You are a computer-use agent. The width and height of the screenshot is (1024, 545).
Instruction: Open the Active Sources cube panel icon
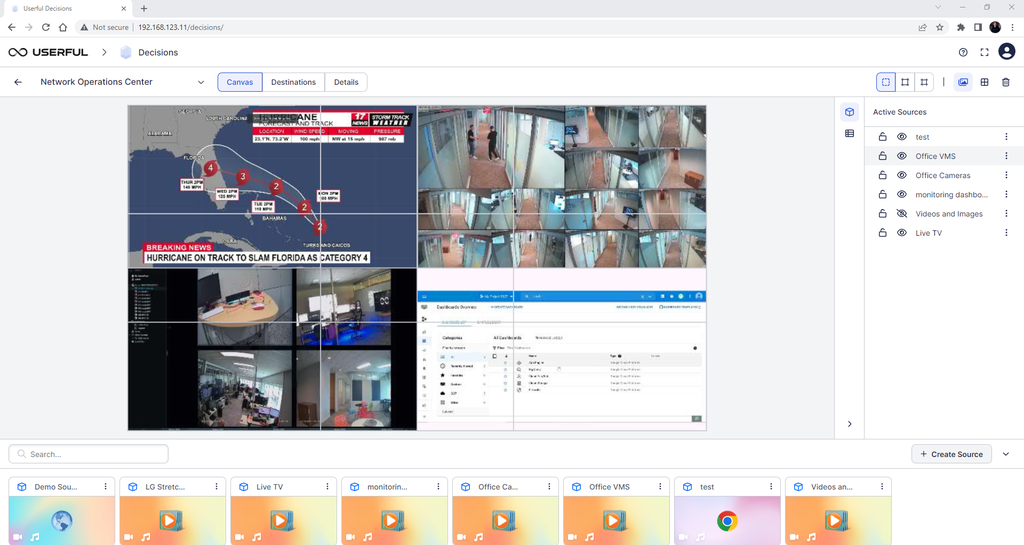tap(850, 112)
